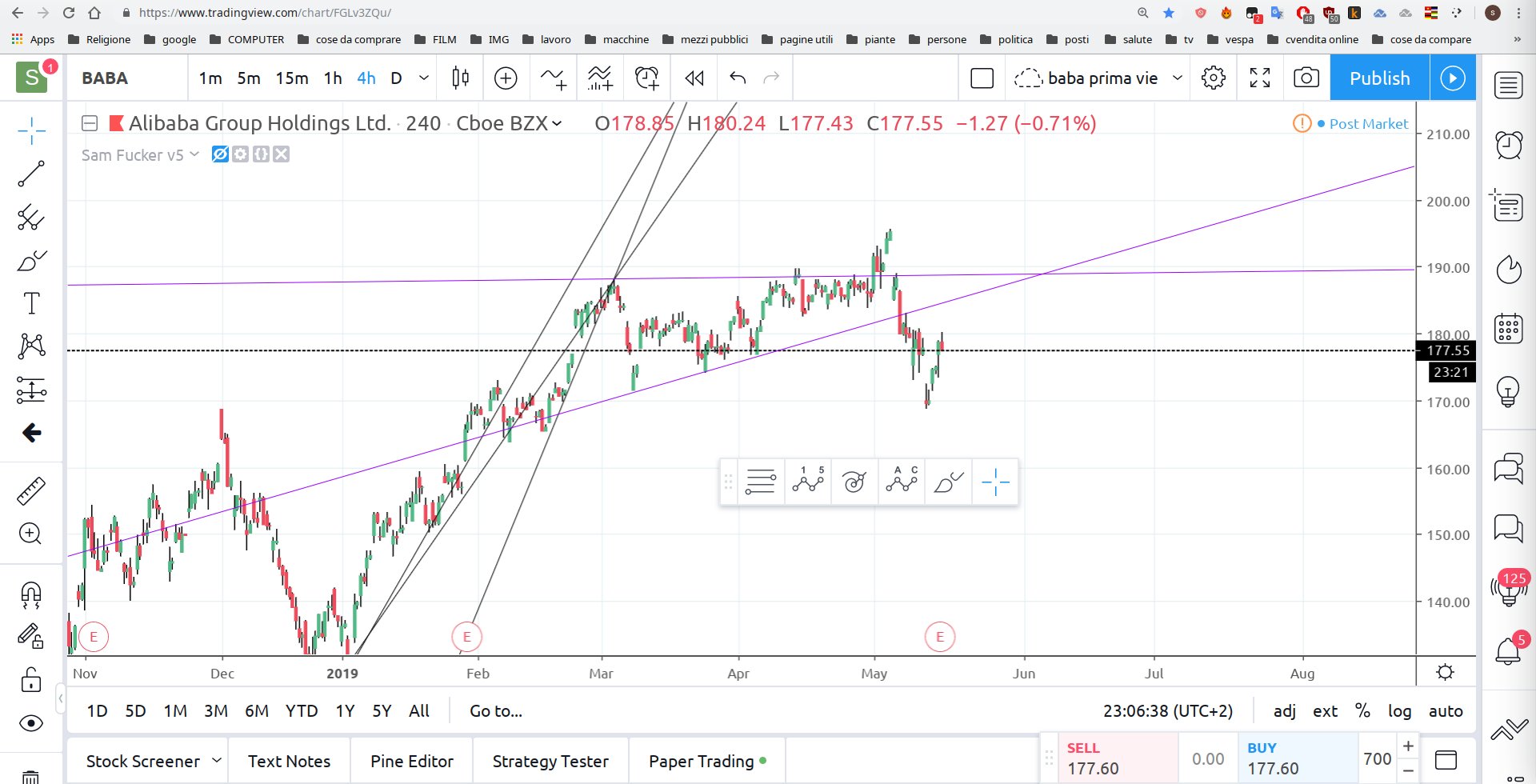Open the watchlist panel in right sidebar
1536x784 pixels.
(x=1509, y=85)
